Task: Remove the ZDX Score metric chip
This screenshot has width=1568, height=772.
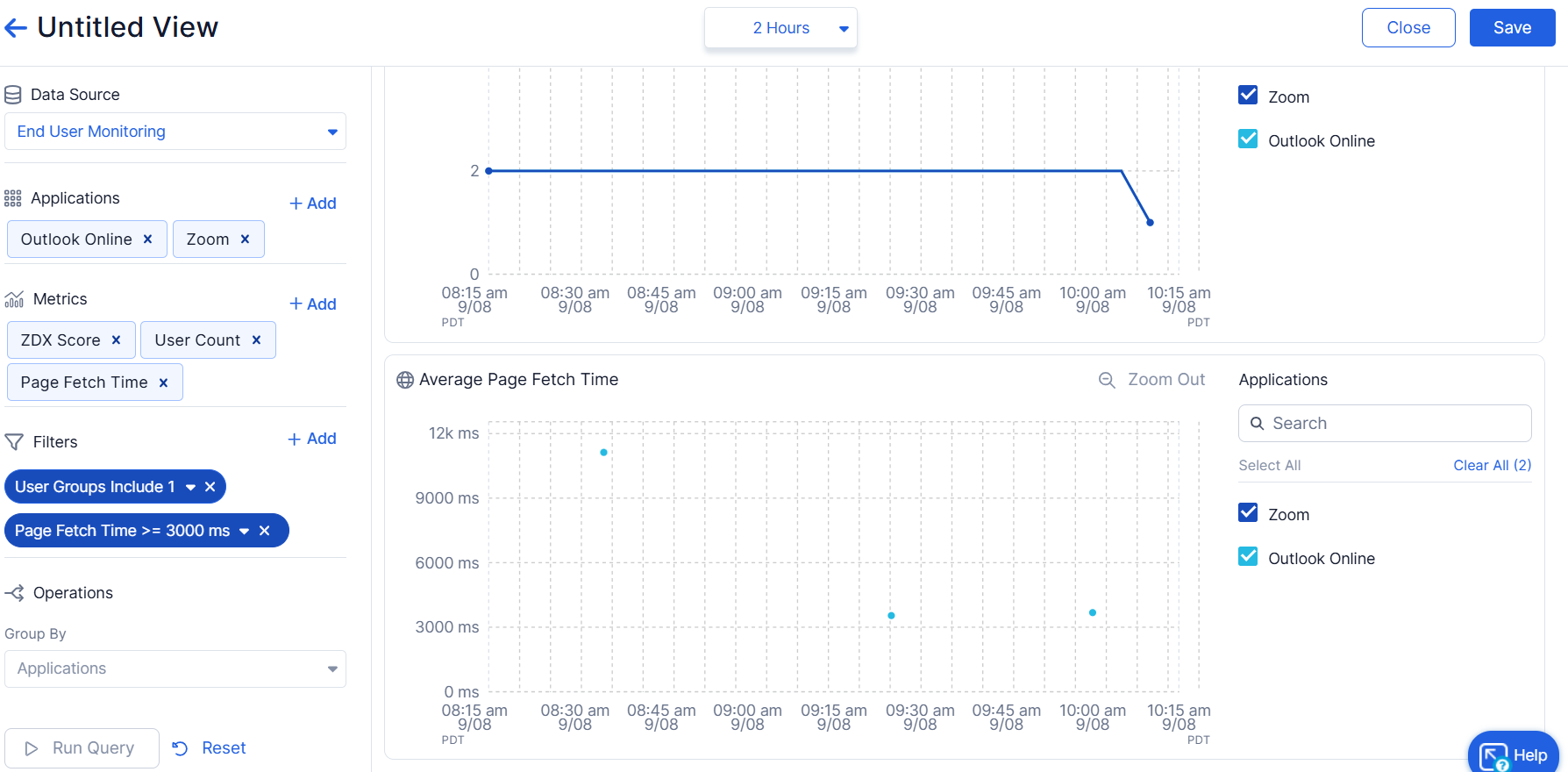Action: coord(116,340)
